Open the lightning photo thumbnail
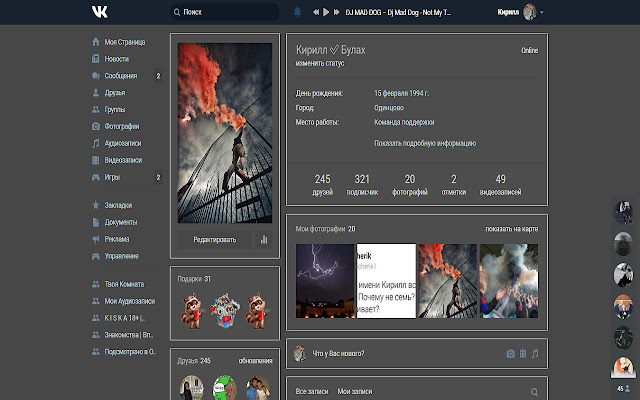Image resolution: width=640 pixels, height=400 pixels. tap(325, 281)
